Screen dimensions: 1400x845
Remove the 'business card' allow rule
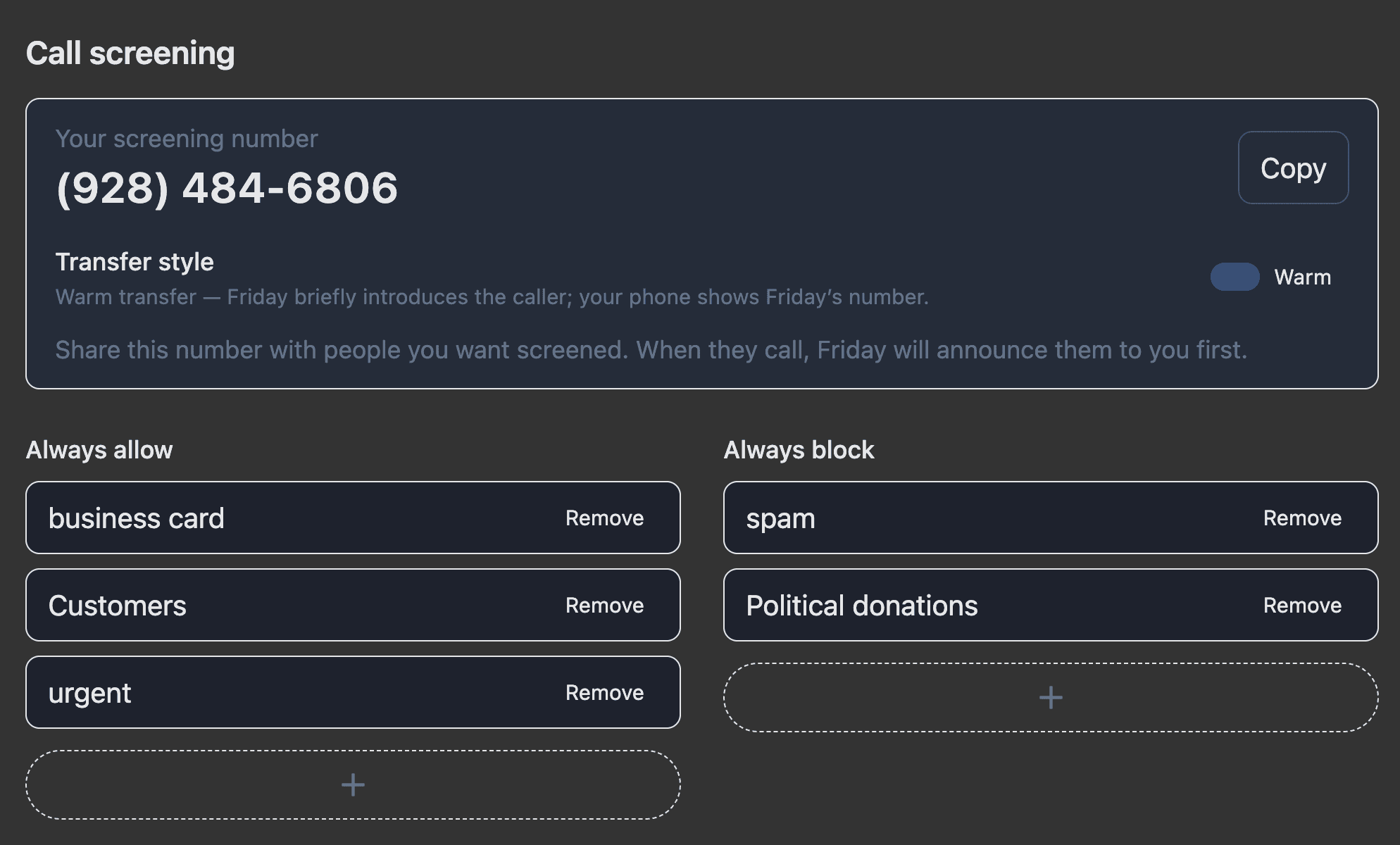pos(603,518)
